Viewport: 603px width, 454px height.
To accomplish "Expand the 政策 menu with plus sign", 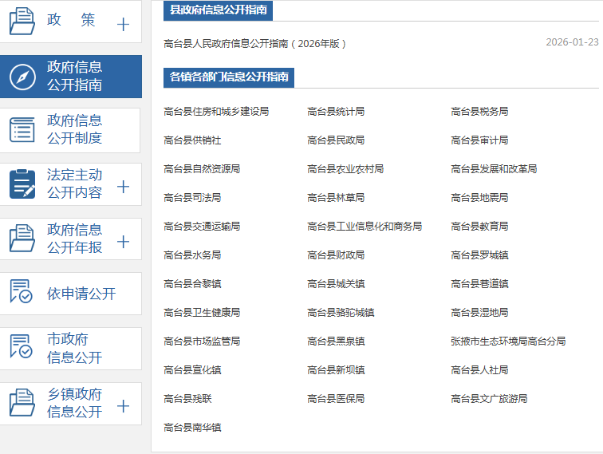I will 123,24.
